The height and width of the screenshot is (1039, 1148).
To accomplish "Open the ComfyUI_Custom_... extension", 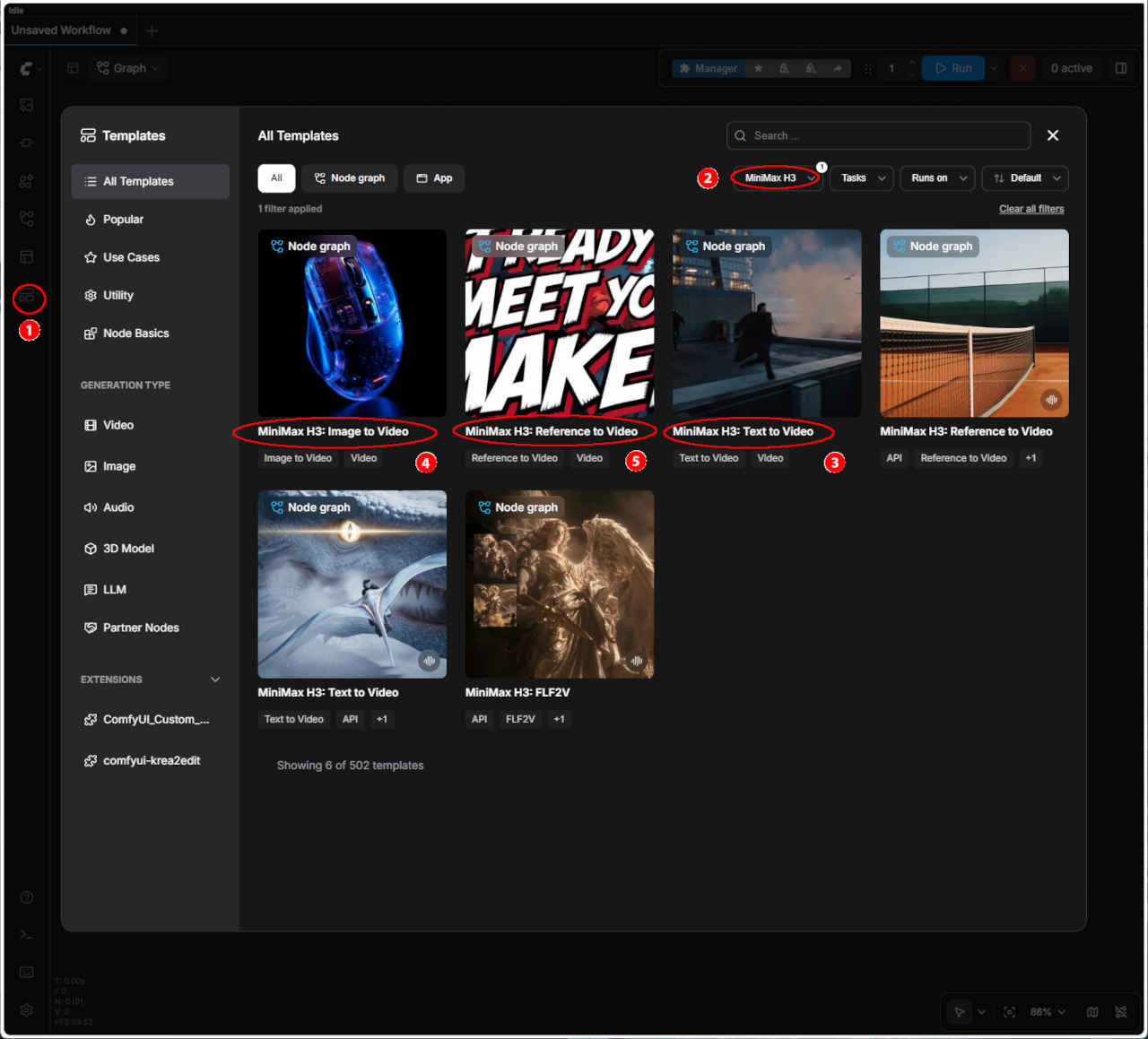I will pos(150,720).
